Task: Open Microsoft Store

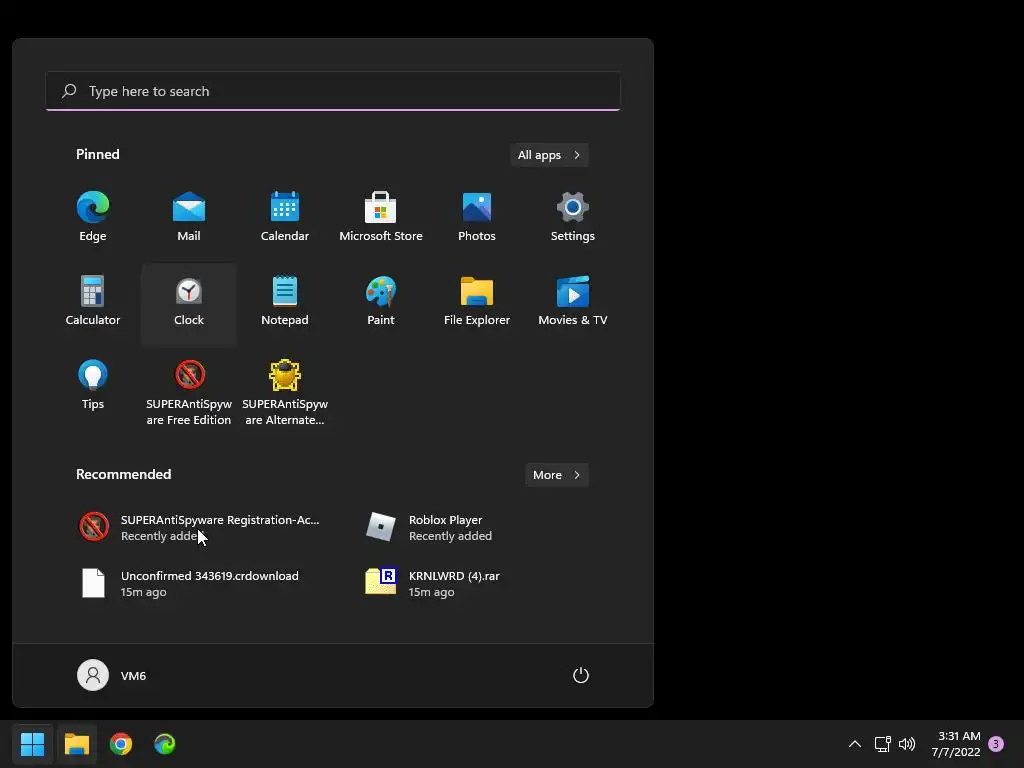Action: (x=381, y=217)
